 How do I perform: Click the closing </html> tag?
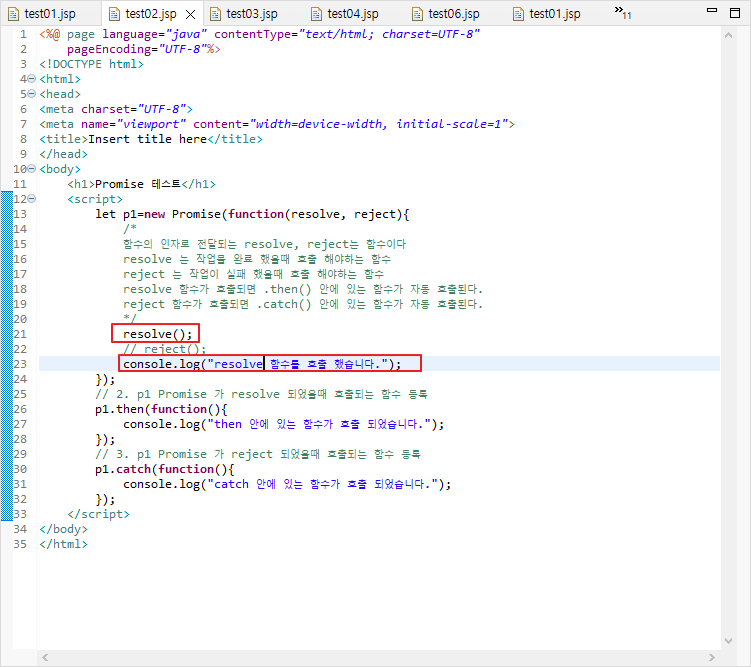pyautogui.click(x=63, y=544)
